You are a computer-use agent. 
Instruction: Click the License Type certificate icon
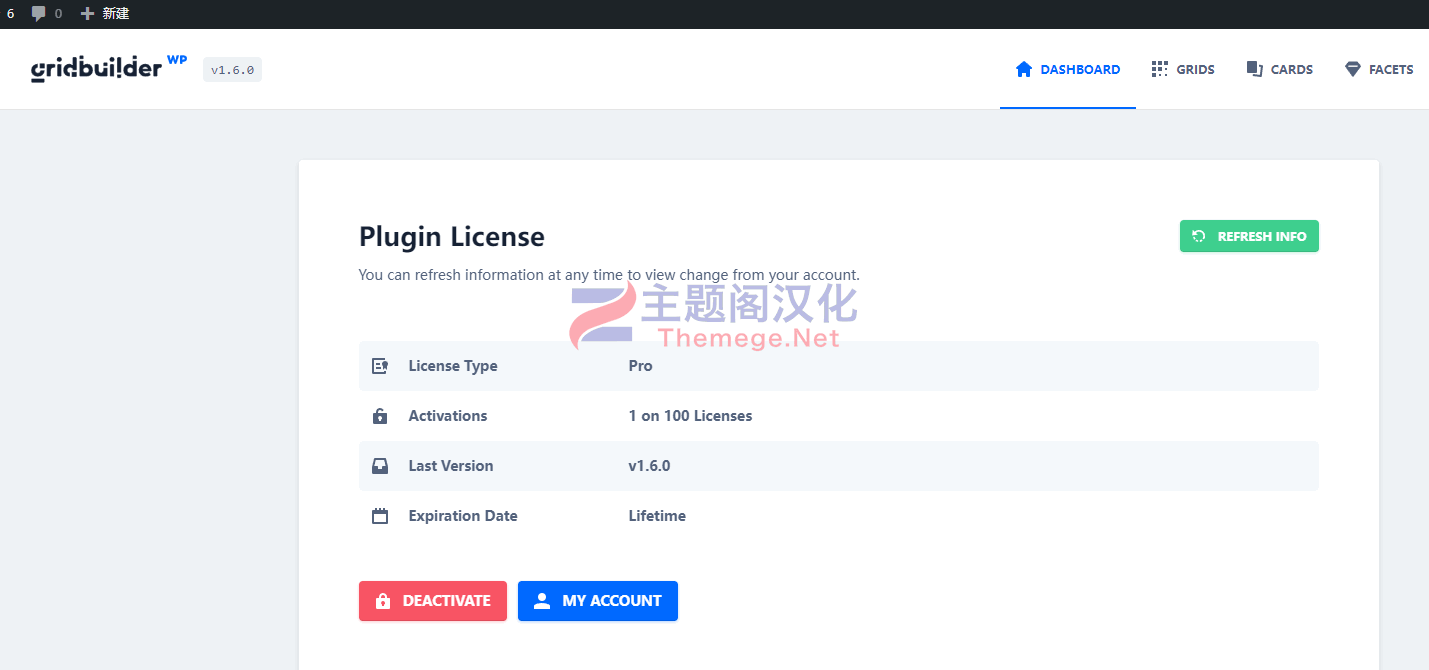380,366
